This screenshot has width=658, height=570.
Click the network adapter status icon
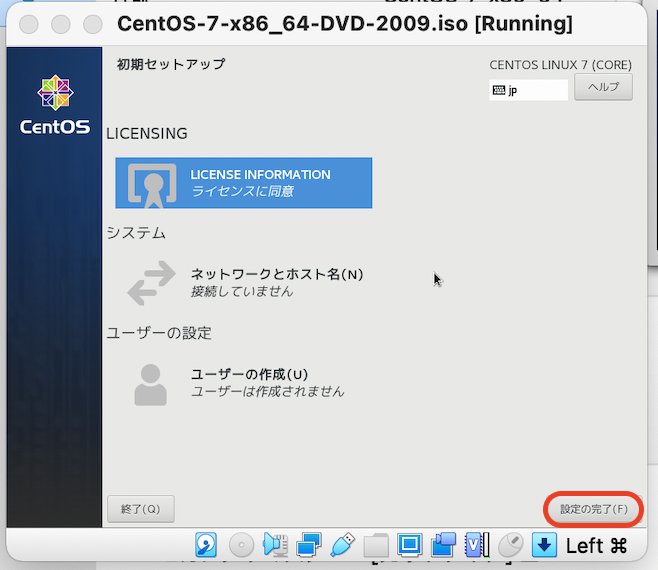tap(309, 545)
